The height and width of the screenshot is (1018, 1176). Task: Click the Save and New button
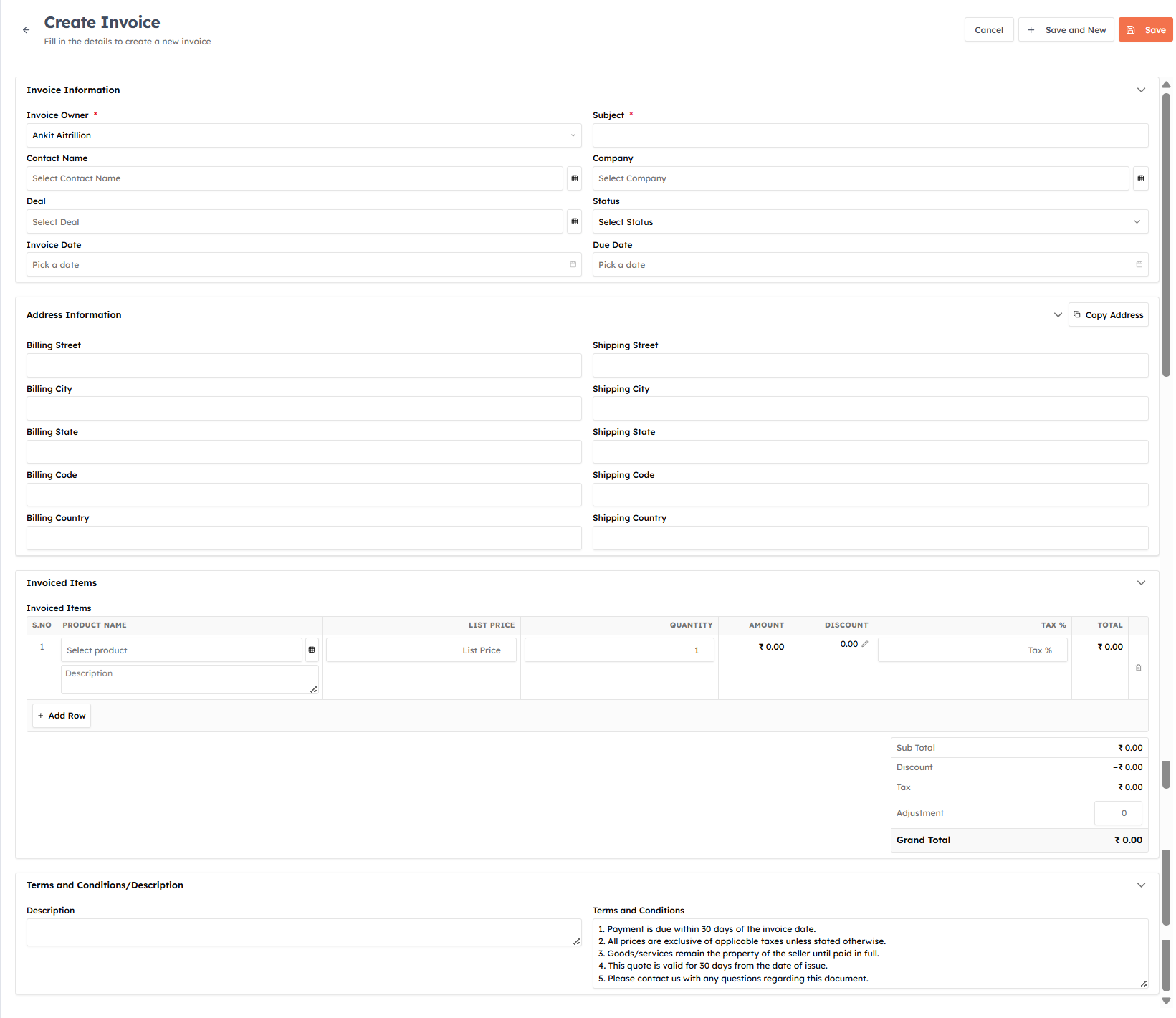[x=1066, y=30]
